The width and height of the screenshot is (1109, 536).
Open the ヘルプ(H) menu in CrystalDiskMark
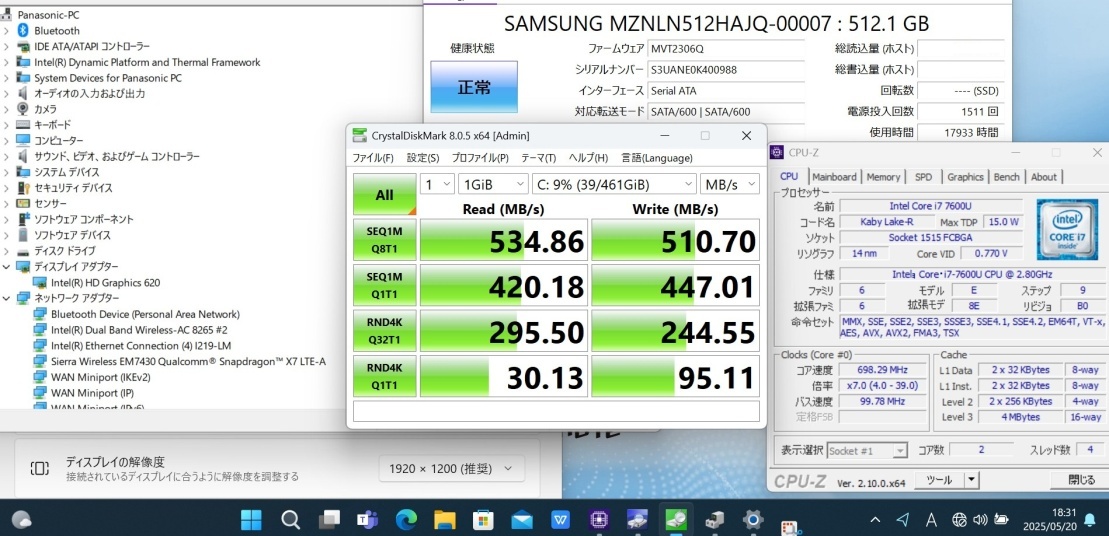(x=588, y=158)
